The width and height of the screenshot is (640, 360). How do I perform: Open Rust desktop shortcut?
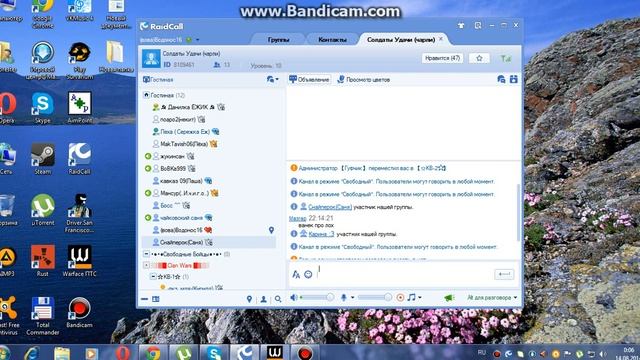pos(42,260)
